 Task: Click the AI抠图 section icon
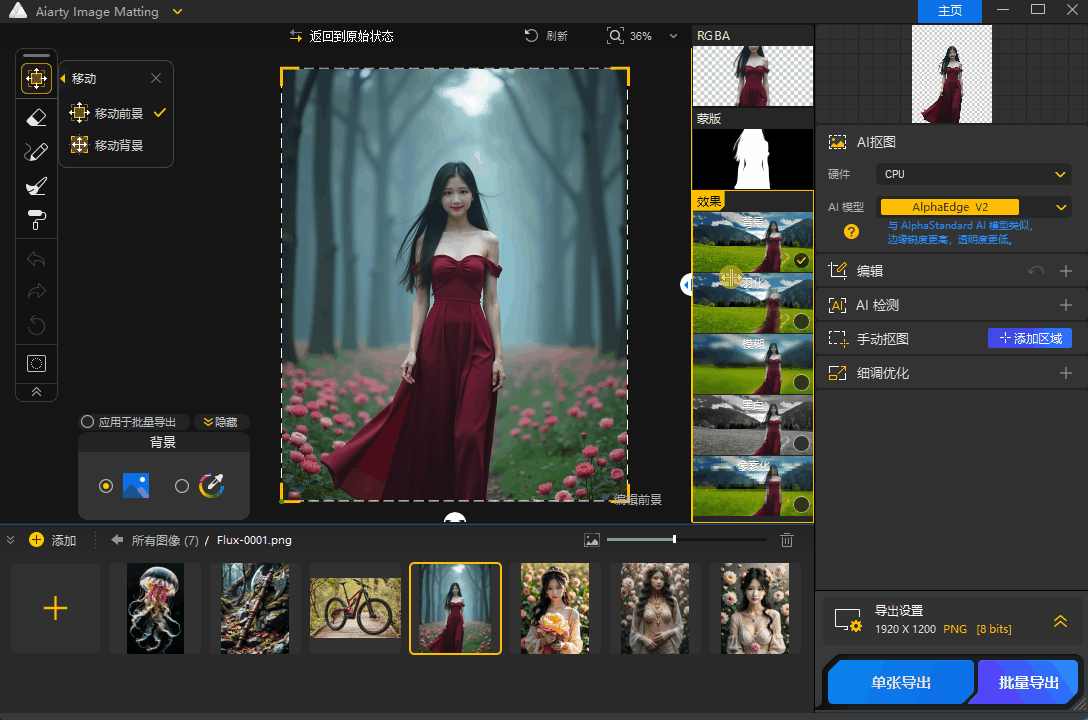[x=838, y=142]
